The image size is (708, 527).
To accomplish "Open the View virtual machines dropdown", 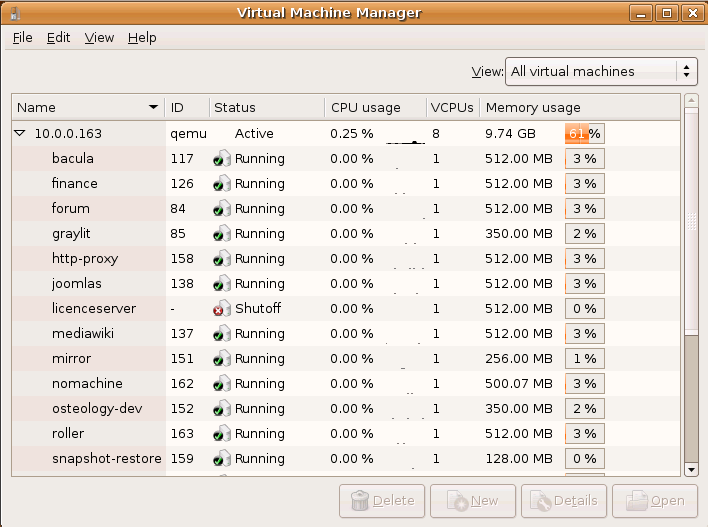I will coord(600,71).
